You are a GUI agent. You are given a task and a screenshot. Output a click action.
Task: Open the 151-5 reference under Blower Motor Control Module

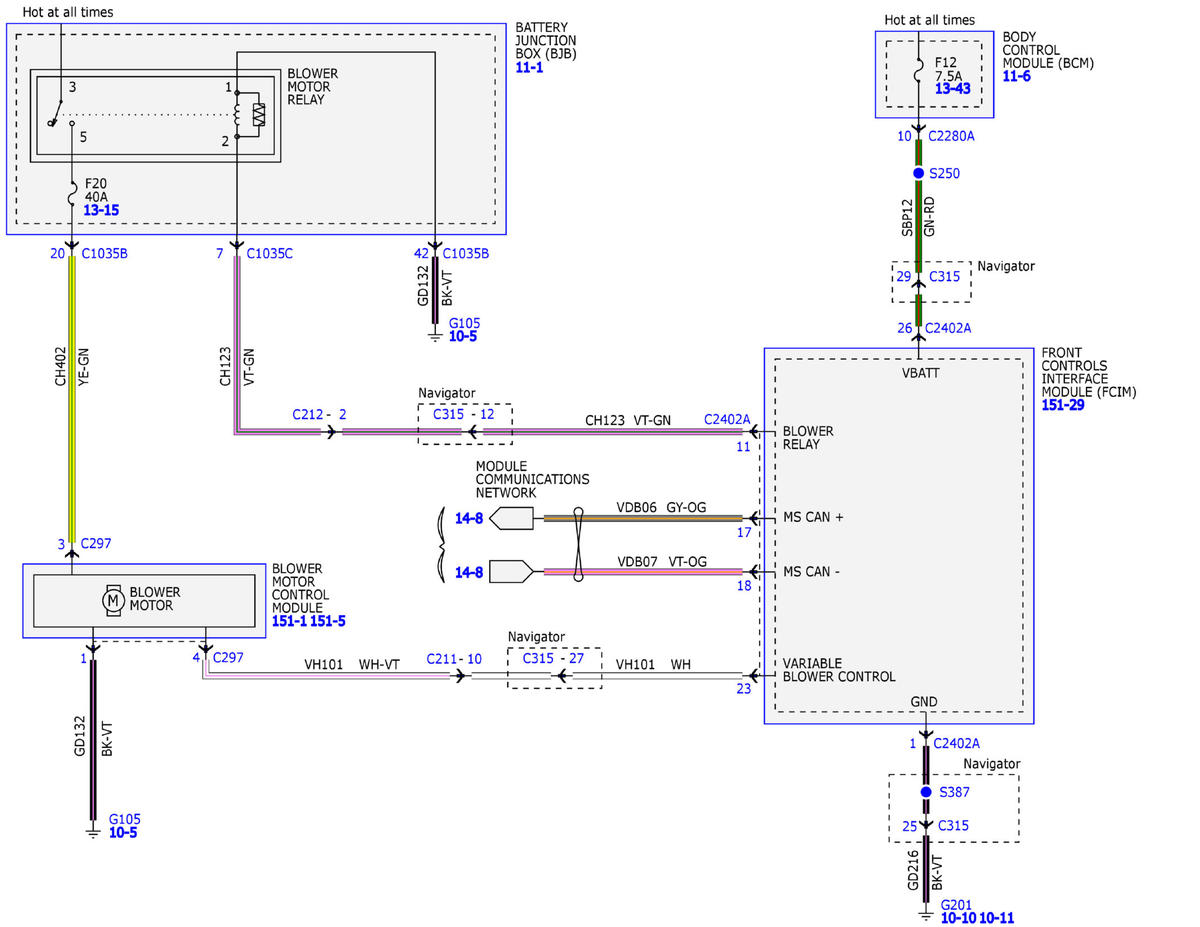[x=329, y=621]
